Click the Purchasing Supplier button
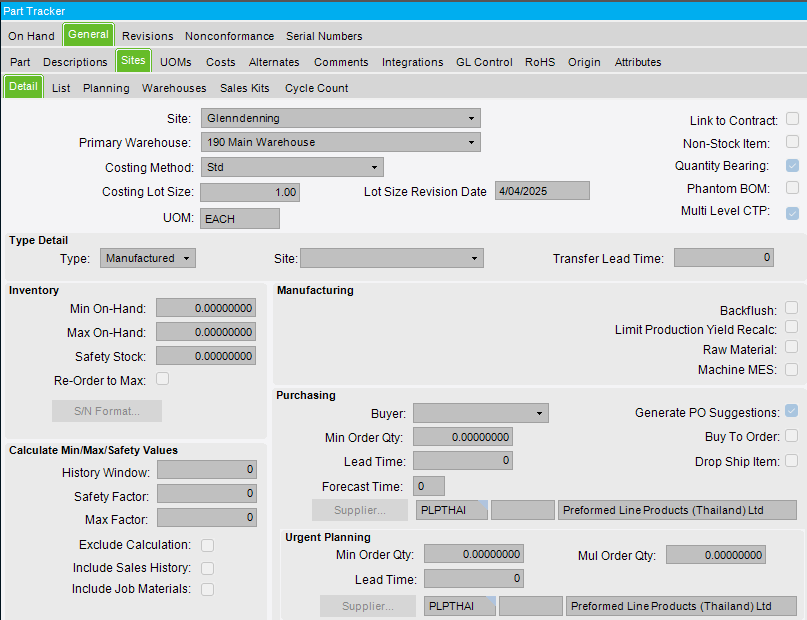Viewport: 807px width, 620px height. pyautogui.click(x=359, y=510)
